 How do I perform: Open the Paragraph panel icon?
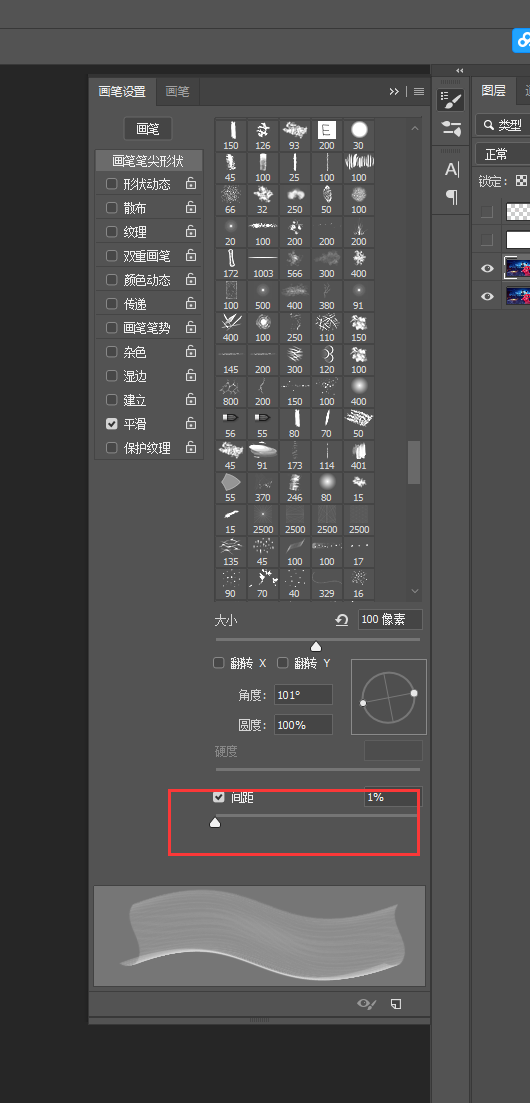(451, 198)
